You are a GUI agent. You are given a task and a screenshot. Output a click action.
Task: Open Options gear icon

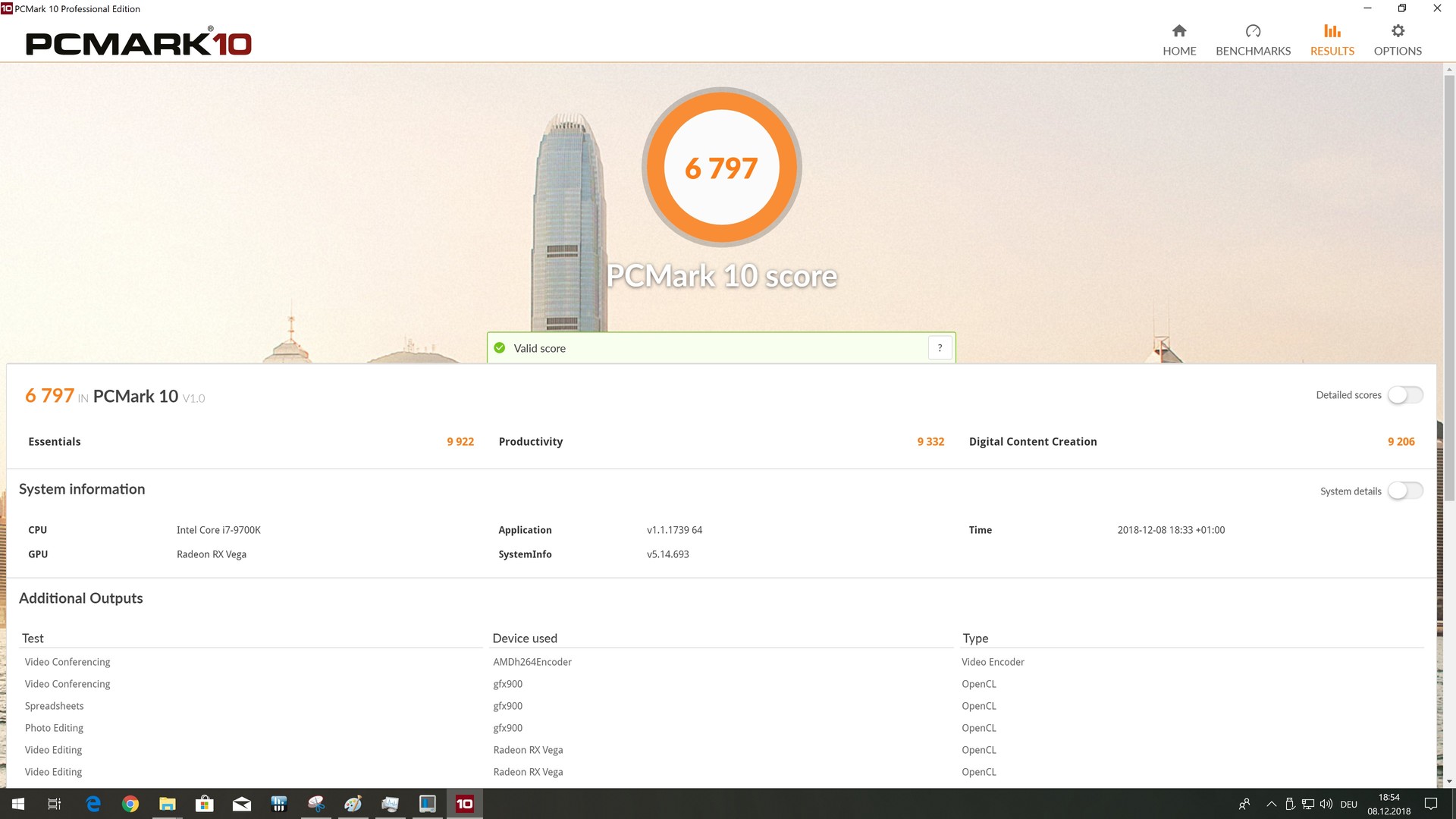1398,31
